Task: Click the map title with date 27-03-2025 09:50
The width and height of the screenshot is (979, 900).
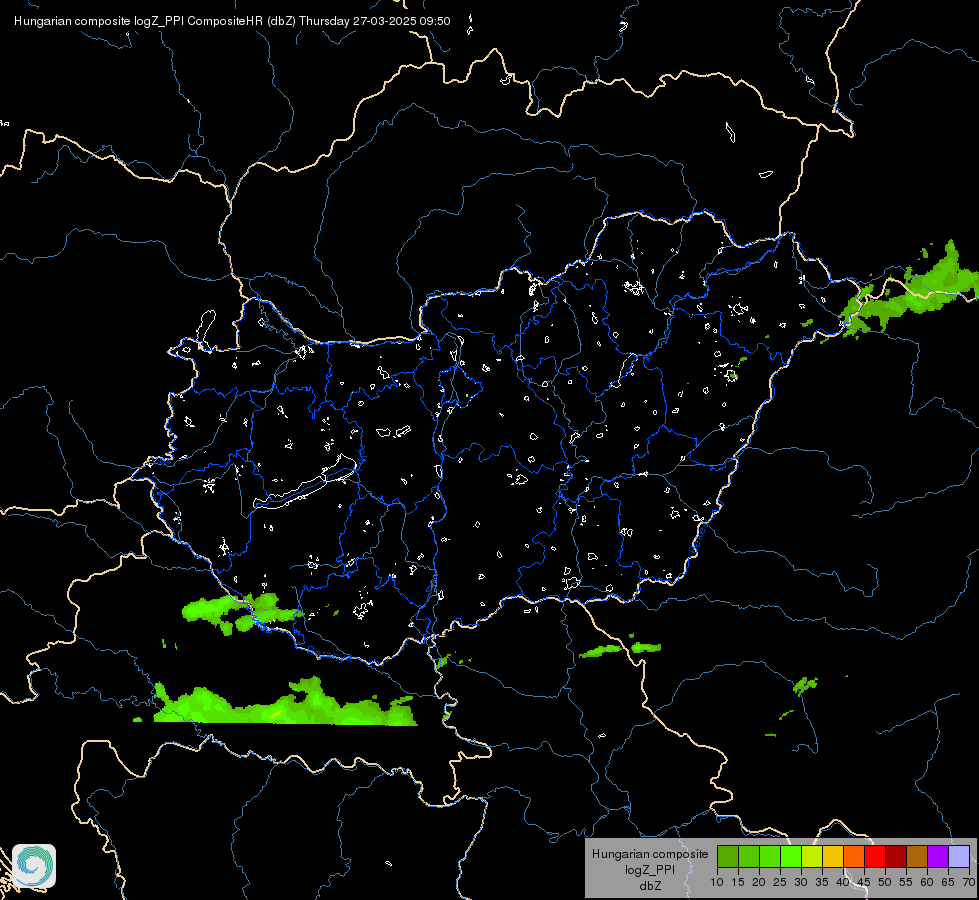Action: coord(232,21)
